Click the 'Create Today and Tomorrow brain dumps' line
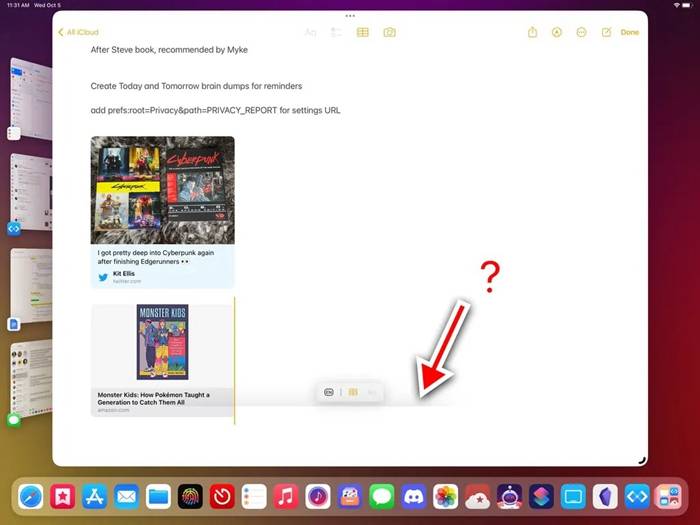 (x=196, y=86)
